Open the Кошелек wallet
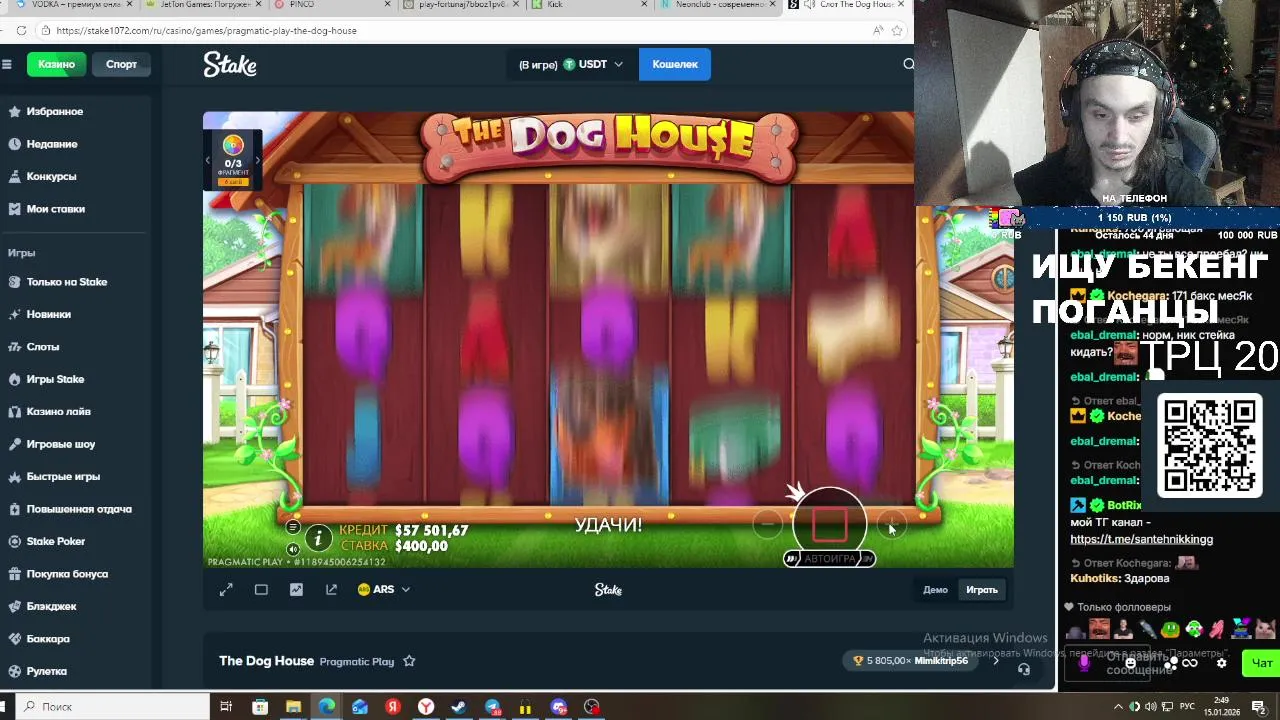Screen dimensions: 1280x720 click(675, 64)
